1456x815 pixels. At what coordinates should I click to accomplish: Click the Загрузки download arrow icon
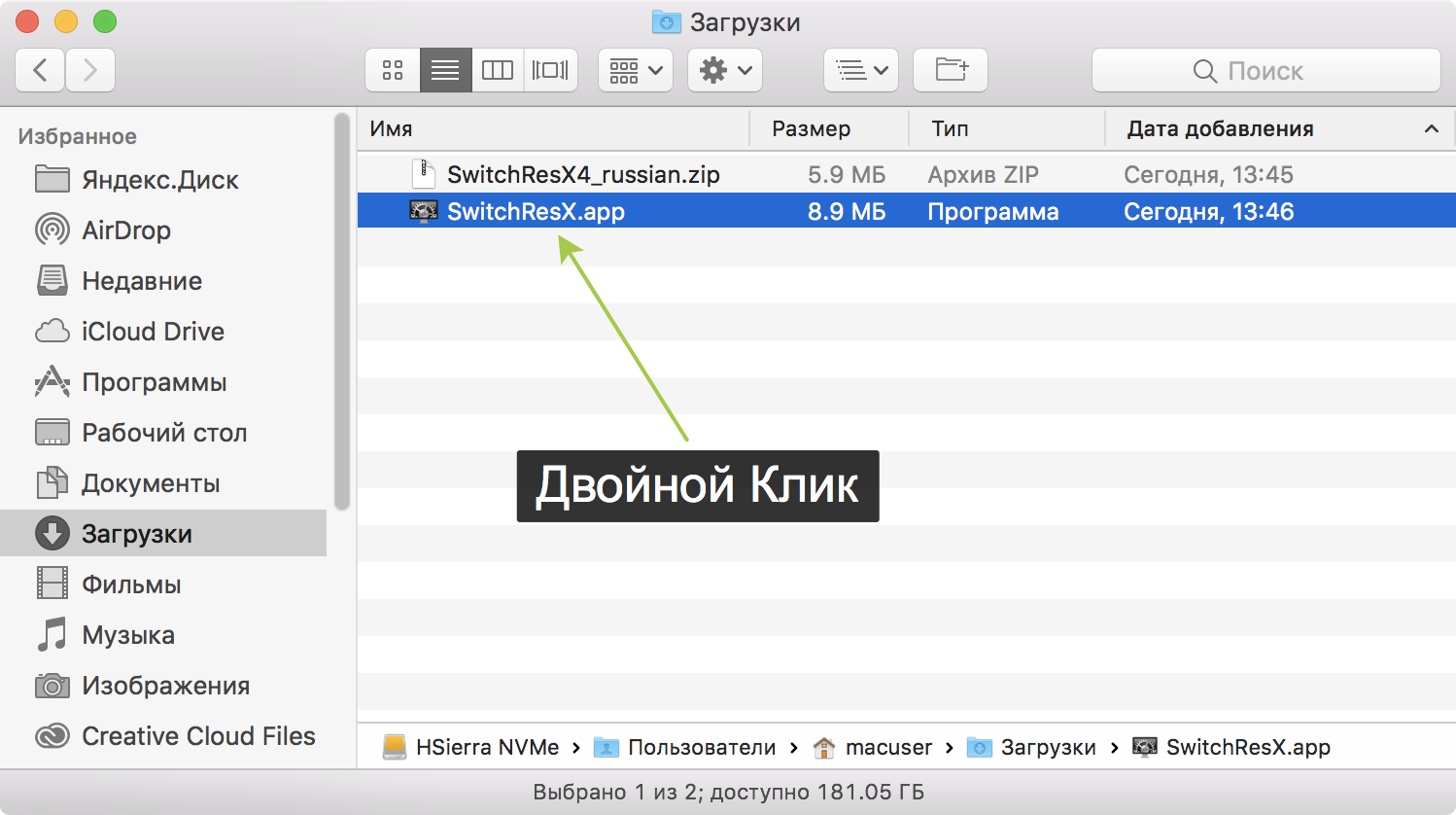pos(52,533)
